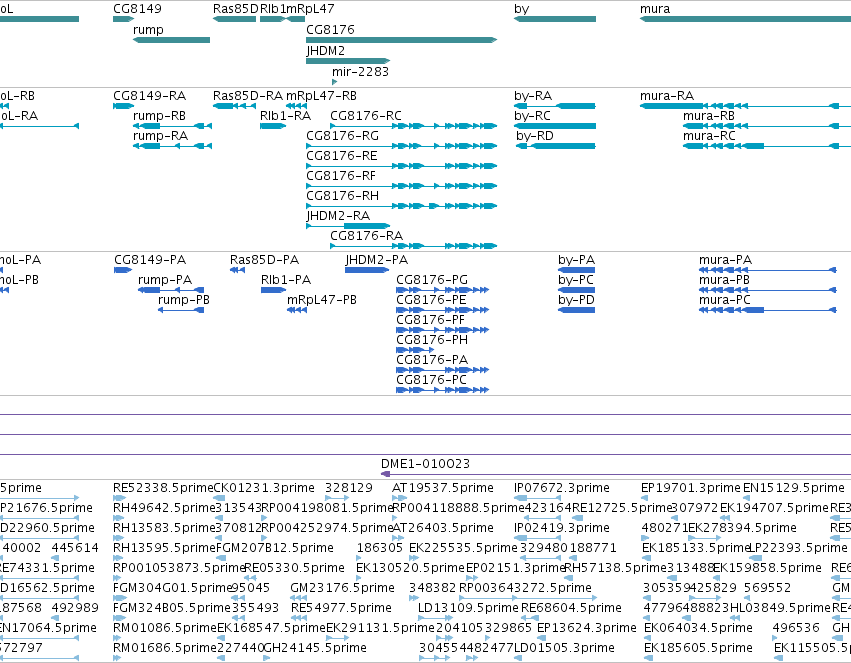Select EST IP07672.3prime
Viewport: 851px width, 663px height.
coord(562,488)
